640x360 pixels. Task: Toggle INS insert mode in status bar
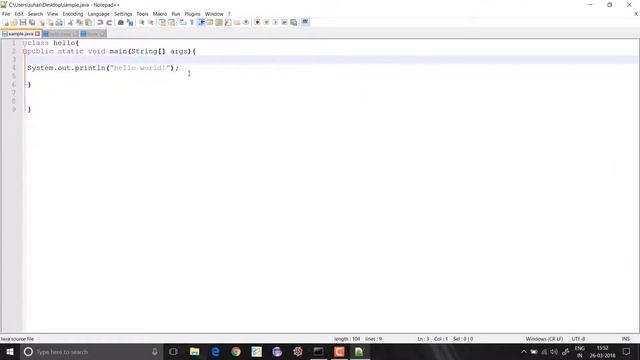click(x=625, y=339)
